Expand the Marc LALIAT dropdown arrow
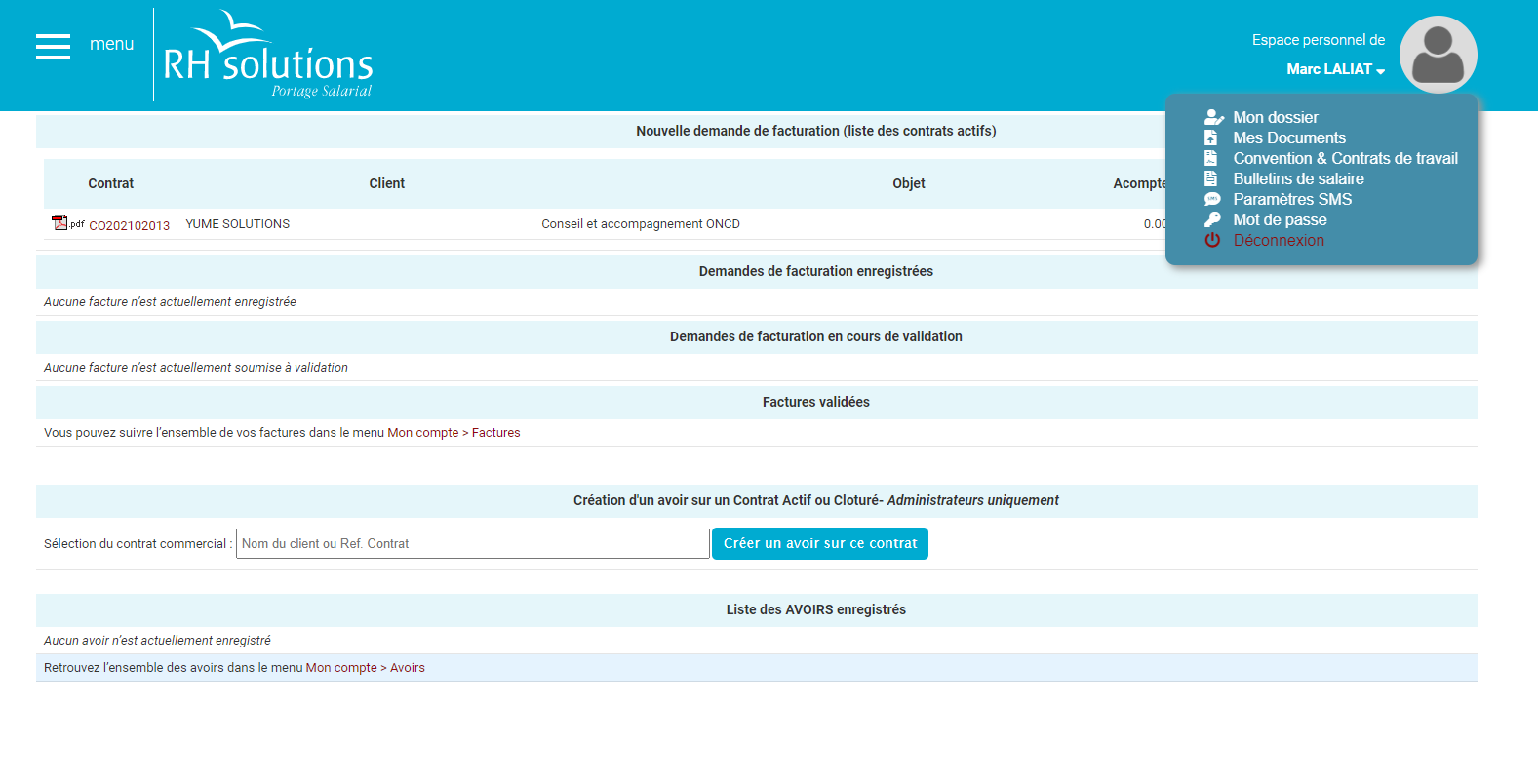Viewport: 1538px width, 784px height. click(x=1380, y=71)
